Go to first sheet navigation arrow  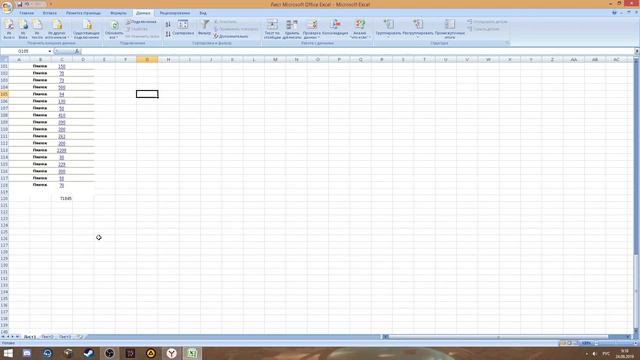tap(3, 337)
